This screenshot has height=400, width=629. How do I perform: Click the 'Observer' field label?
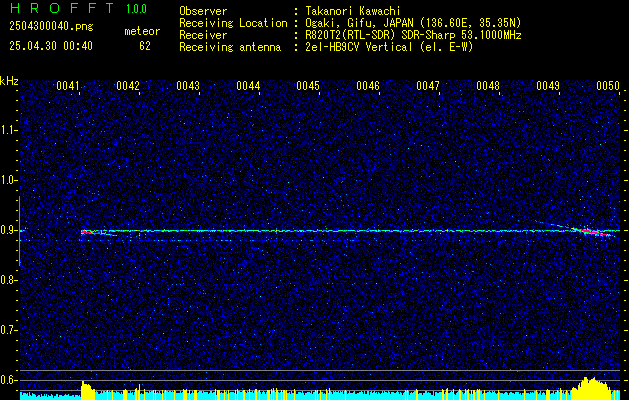point(203,11)
